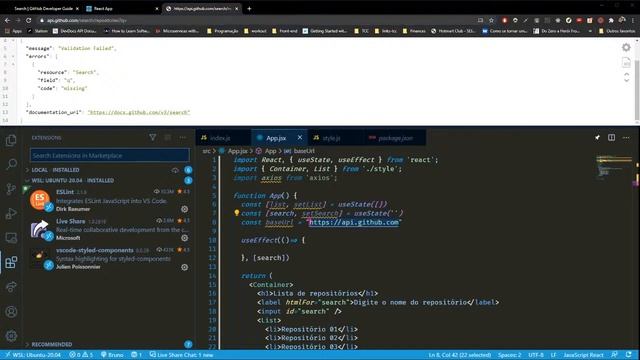Viewport: 640px width, 360px height.
Task: Split the editor with the split icon
Action: pos(611,138)
